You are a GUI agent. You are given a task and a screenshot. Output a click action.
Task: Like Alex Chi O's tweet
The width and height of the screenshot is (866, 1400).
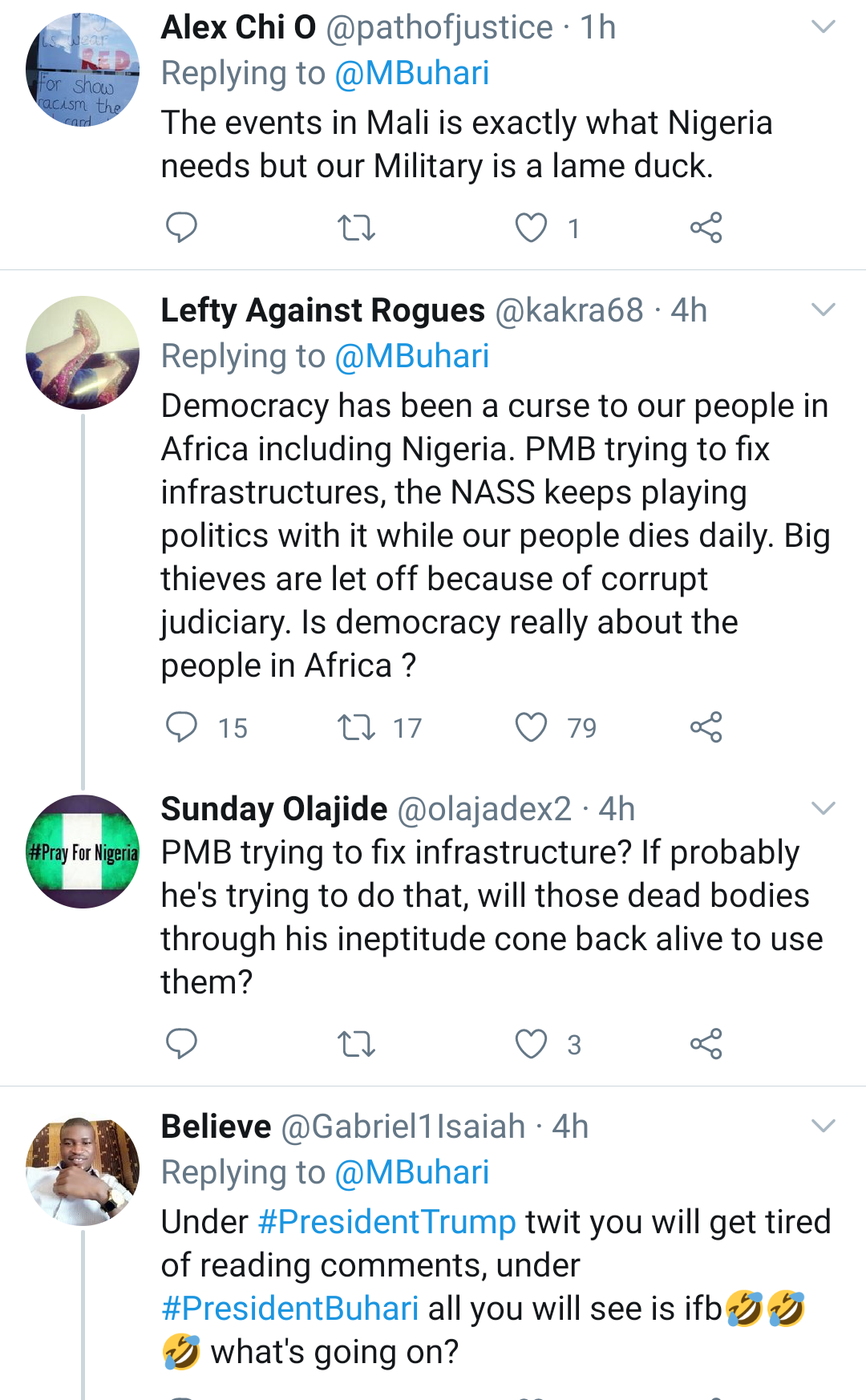[531, 228]
